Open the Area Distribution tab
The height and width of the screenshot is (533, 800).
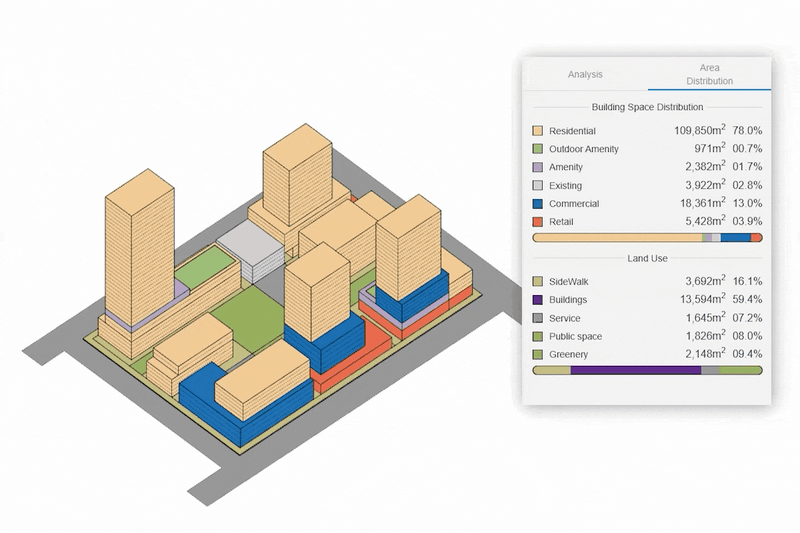click(709, 74)
